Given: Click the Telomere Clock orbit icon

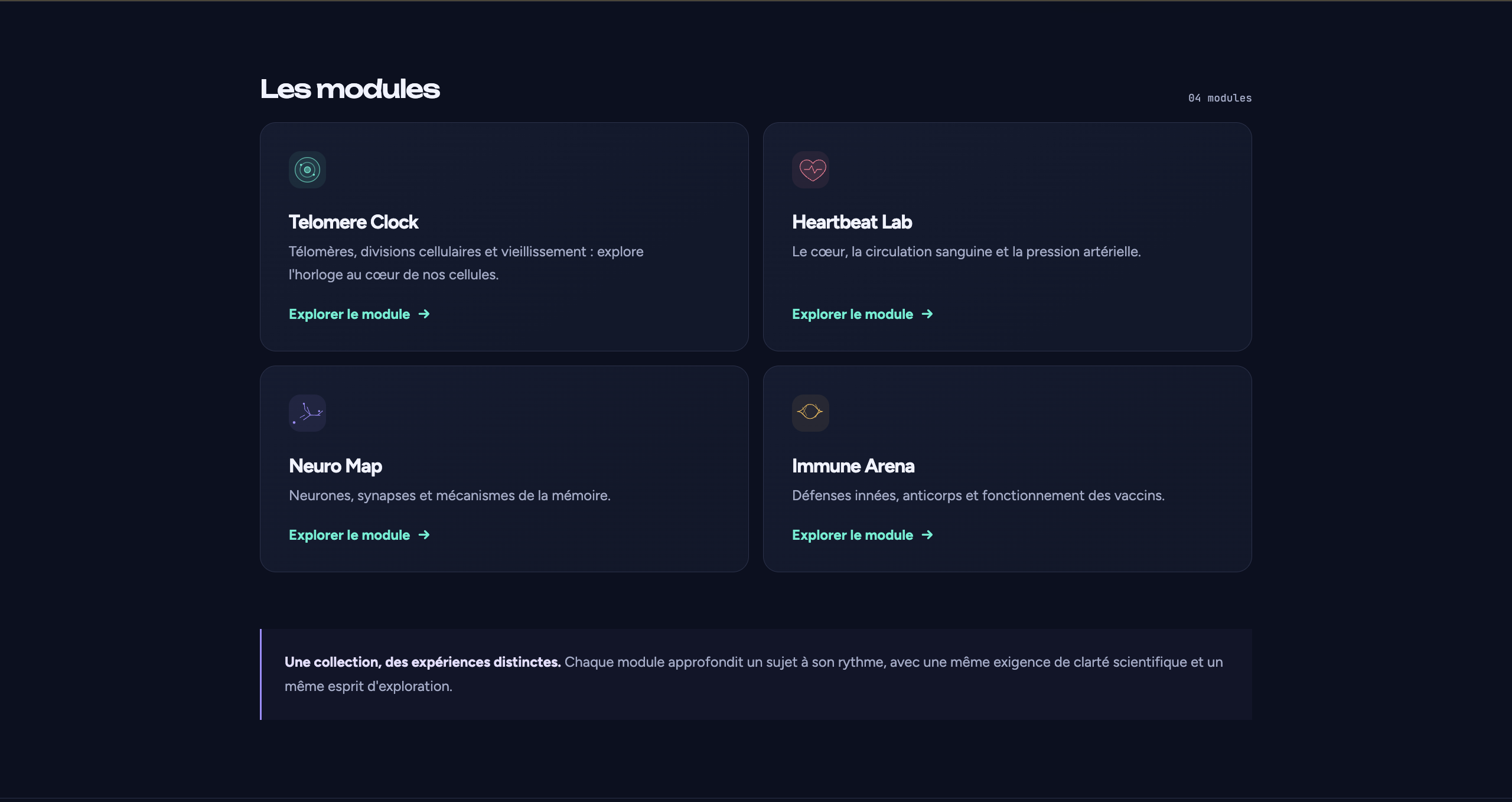Looking at the screenshot, I should tap(307, 170).
